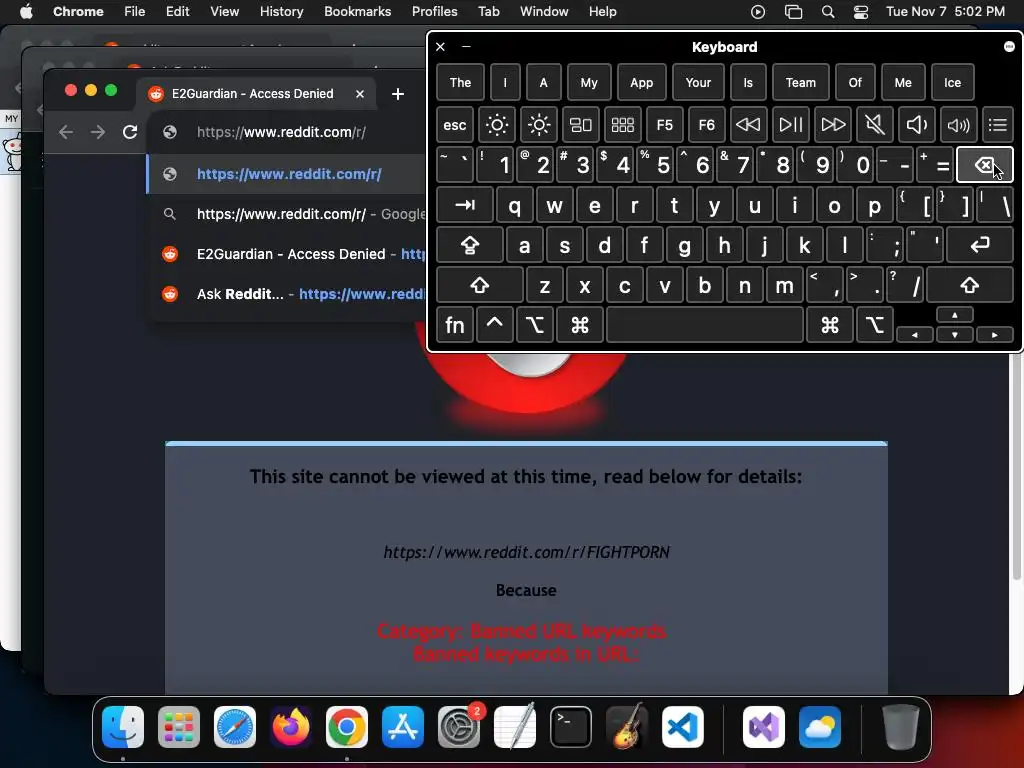Toggle the left option key
This screenshot has height=768, width=1024.
(x=535, y=325)
